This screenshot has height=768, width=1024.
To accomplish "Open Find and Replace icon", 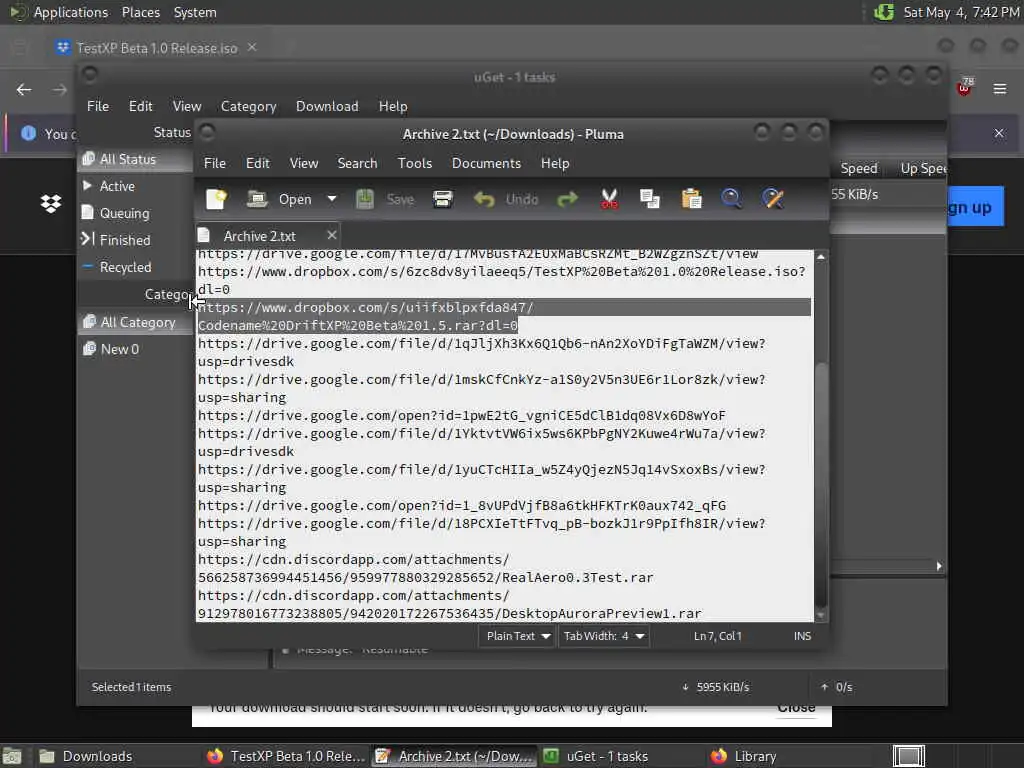I will pyautogui.click(x=773, y=199).
